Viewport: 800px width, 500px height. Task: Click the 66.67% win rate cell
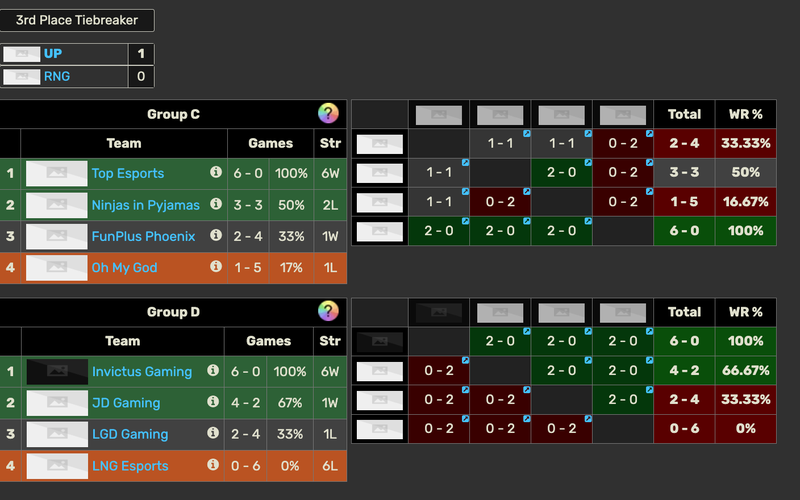tap(746, 370)
